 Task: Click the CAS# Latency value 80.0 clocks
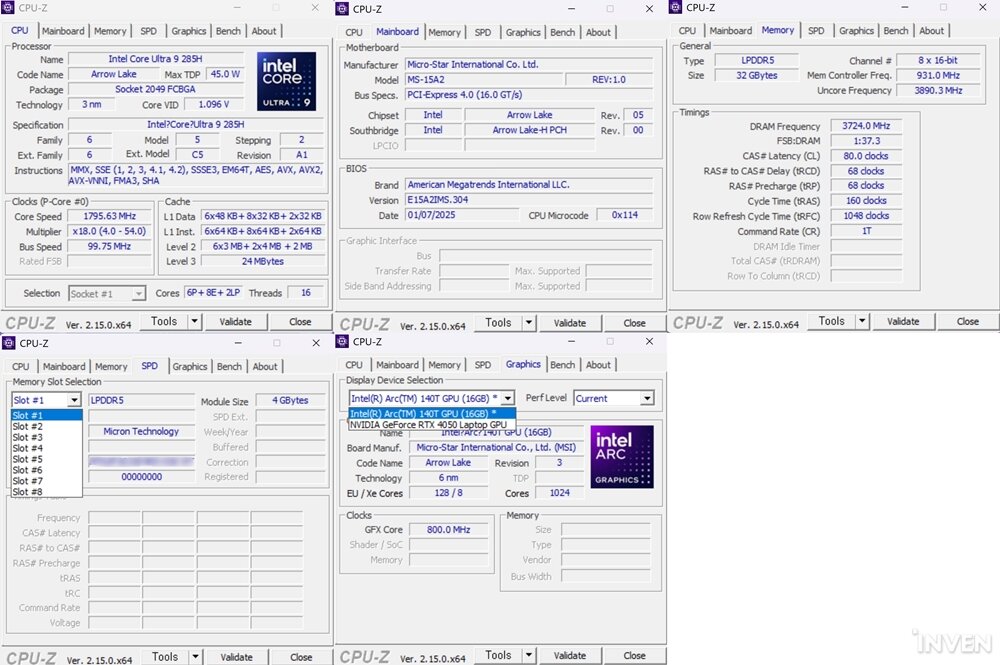click(x=866, y=156)
